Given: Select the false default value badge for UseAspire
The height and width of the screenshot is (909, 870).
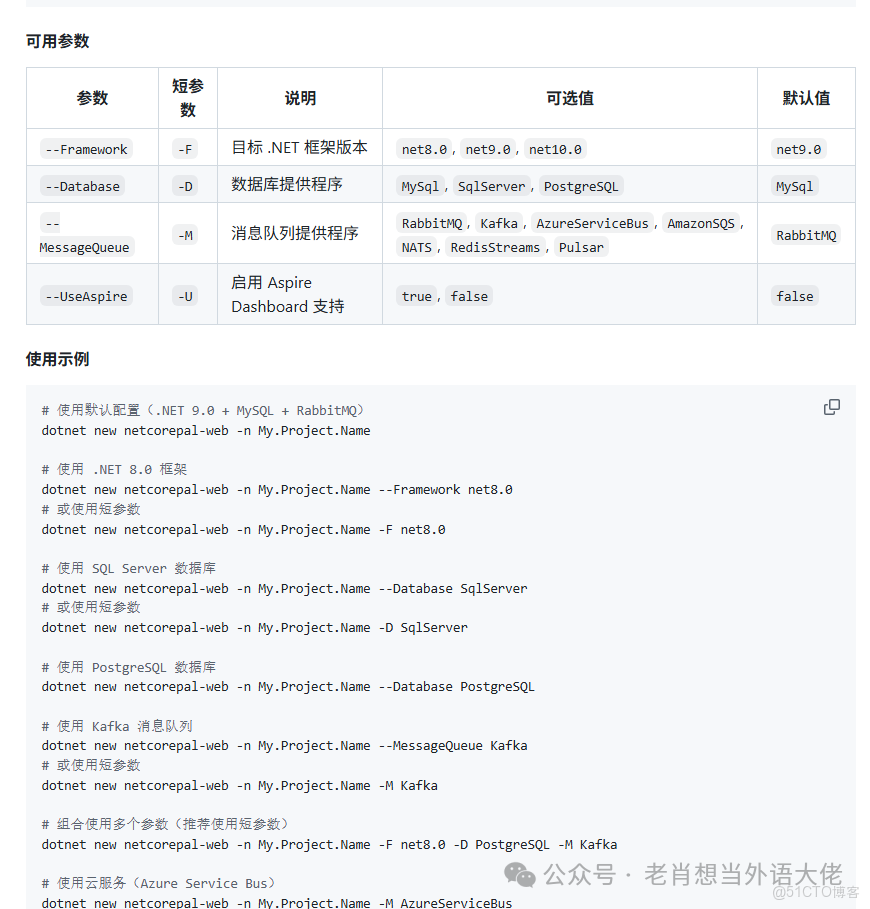Looking at the screenshot, I should pos(794,296).
